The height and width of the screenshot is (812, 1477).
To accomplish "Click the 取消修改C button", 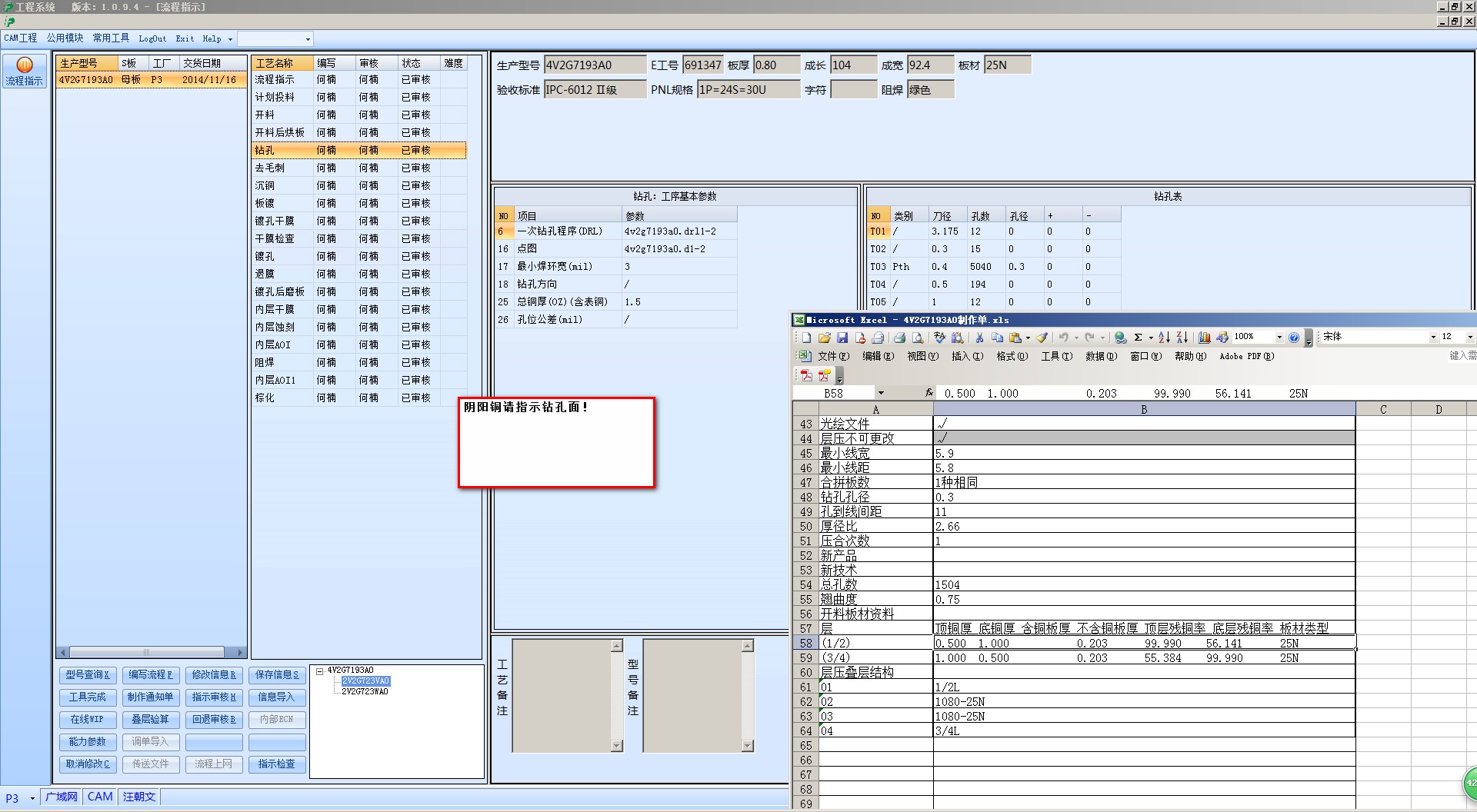I will pyautogui.click(x=88, y=764).
